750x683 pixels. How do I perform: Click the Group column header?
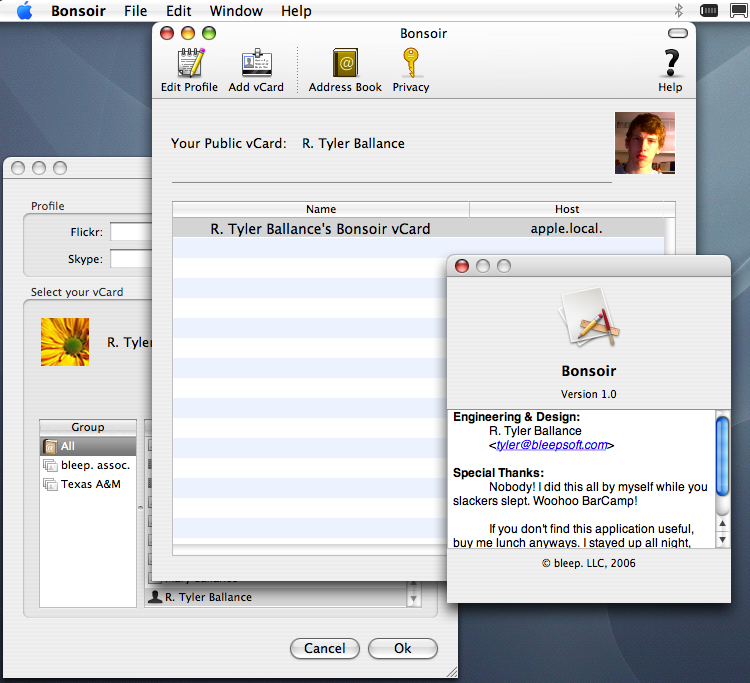pos(88,427)
